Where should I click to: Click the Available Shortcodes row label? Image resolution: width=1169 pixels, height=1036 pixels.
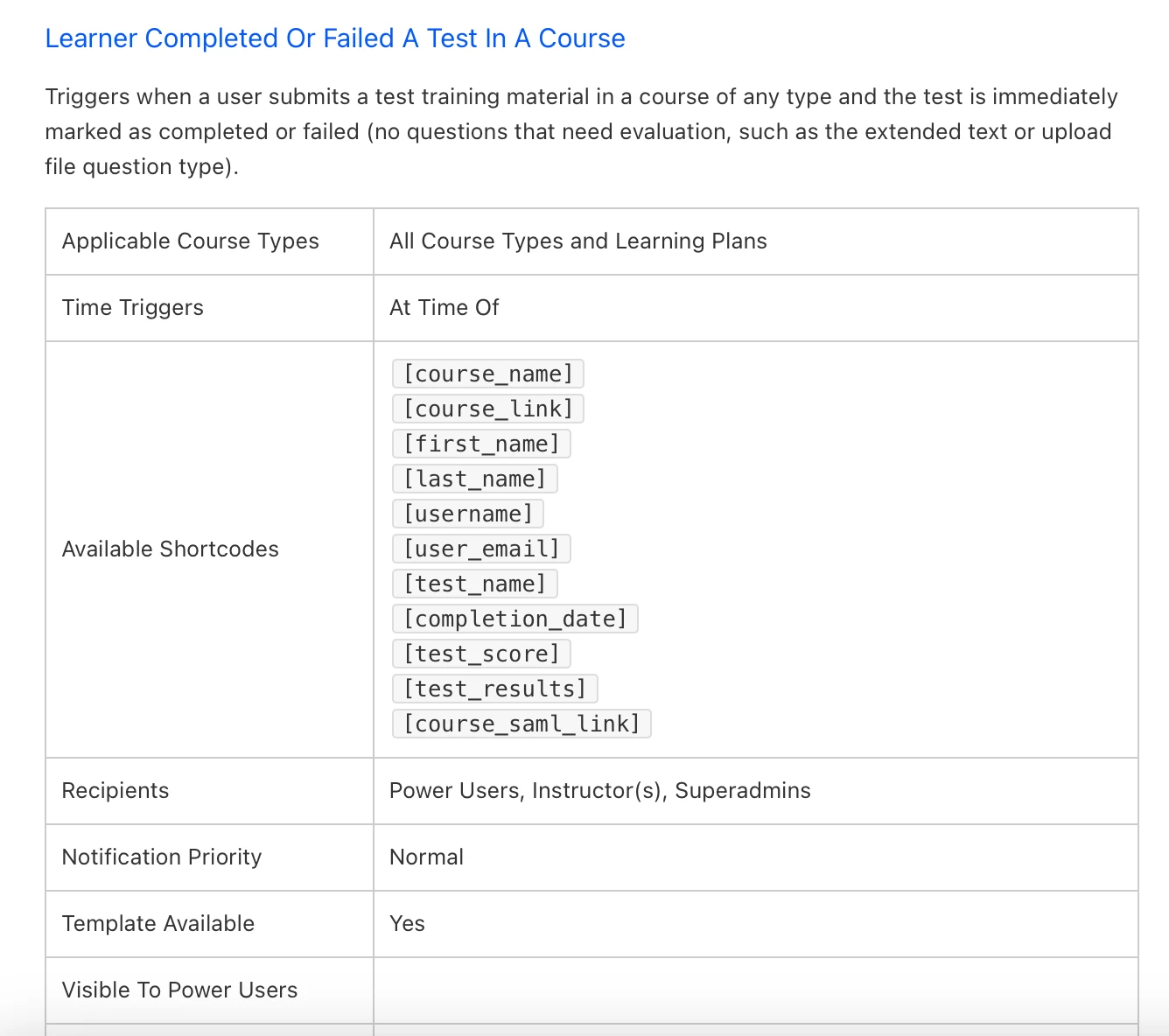pyautogui.click(x=171, y=549)
